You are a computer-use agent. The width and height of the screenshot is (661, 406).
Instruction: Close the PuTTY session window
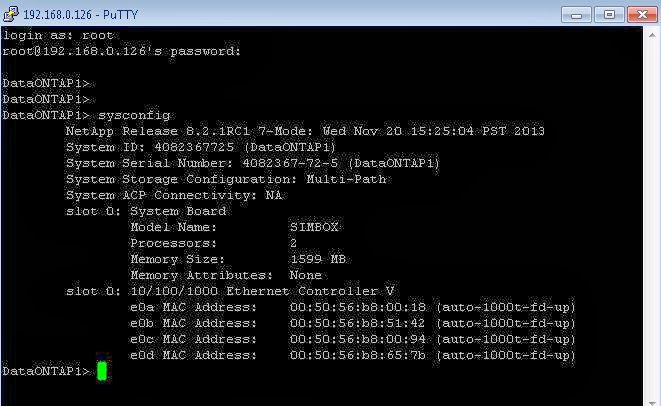point(642,15)
